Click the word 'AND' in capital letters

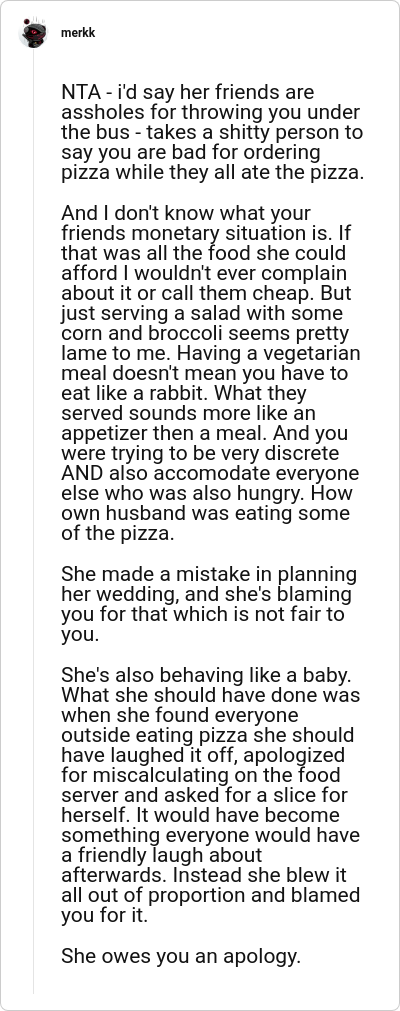[82, 474]
